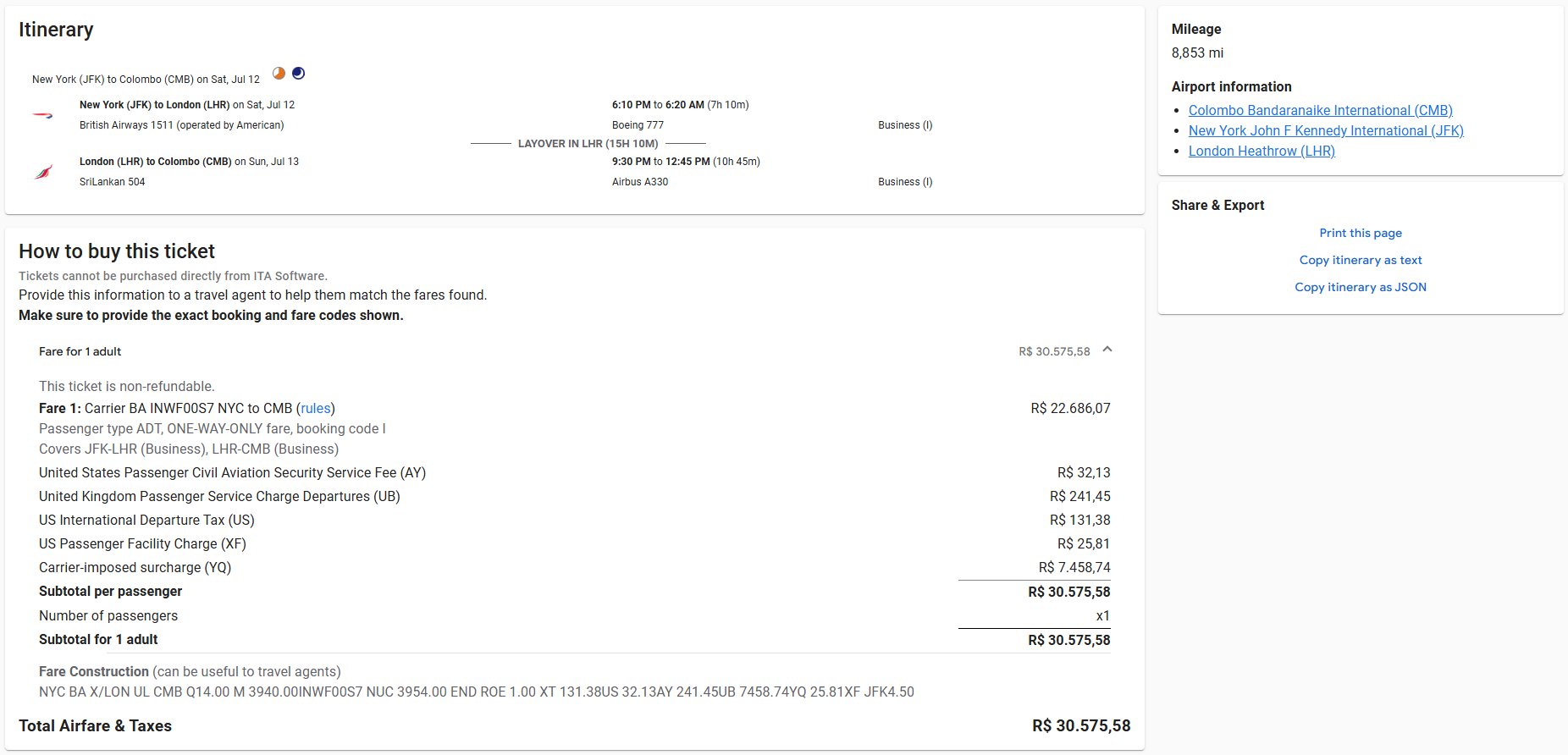This screenshot has width=1568, height=755.
Task: Click the Fare for 1 adult header
Action: point(80,351)
